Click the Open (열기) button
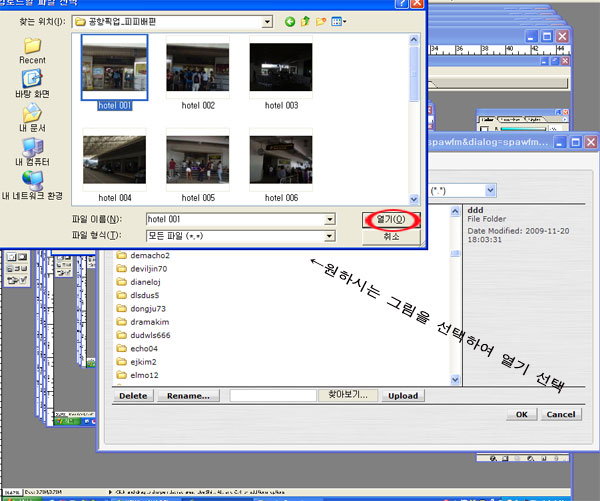This screenshot has height=501, width=600. tap(391, 219)
